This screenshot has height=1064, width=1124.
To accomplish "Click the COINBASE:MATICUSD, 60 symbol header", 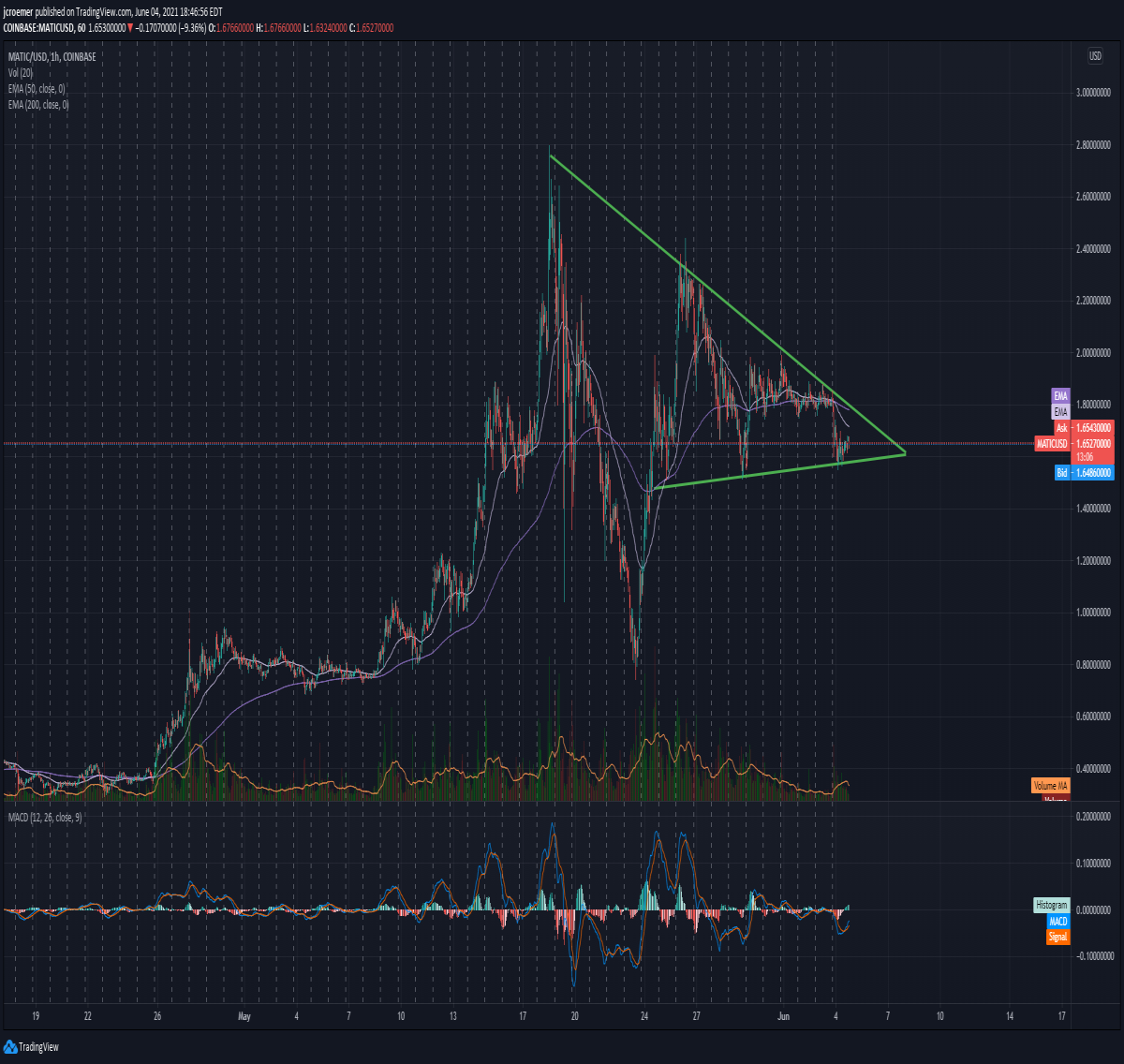I will tap(44, 28).
